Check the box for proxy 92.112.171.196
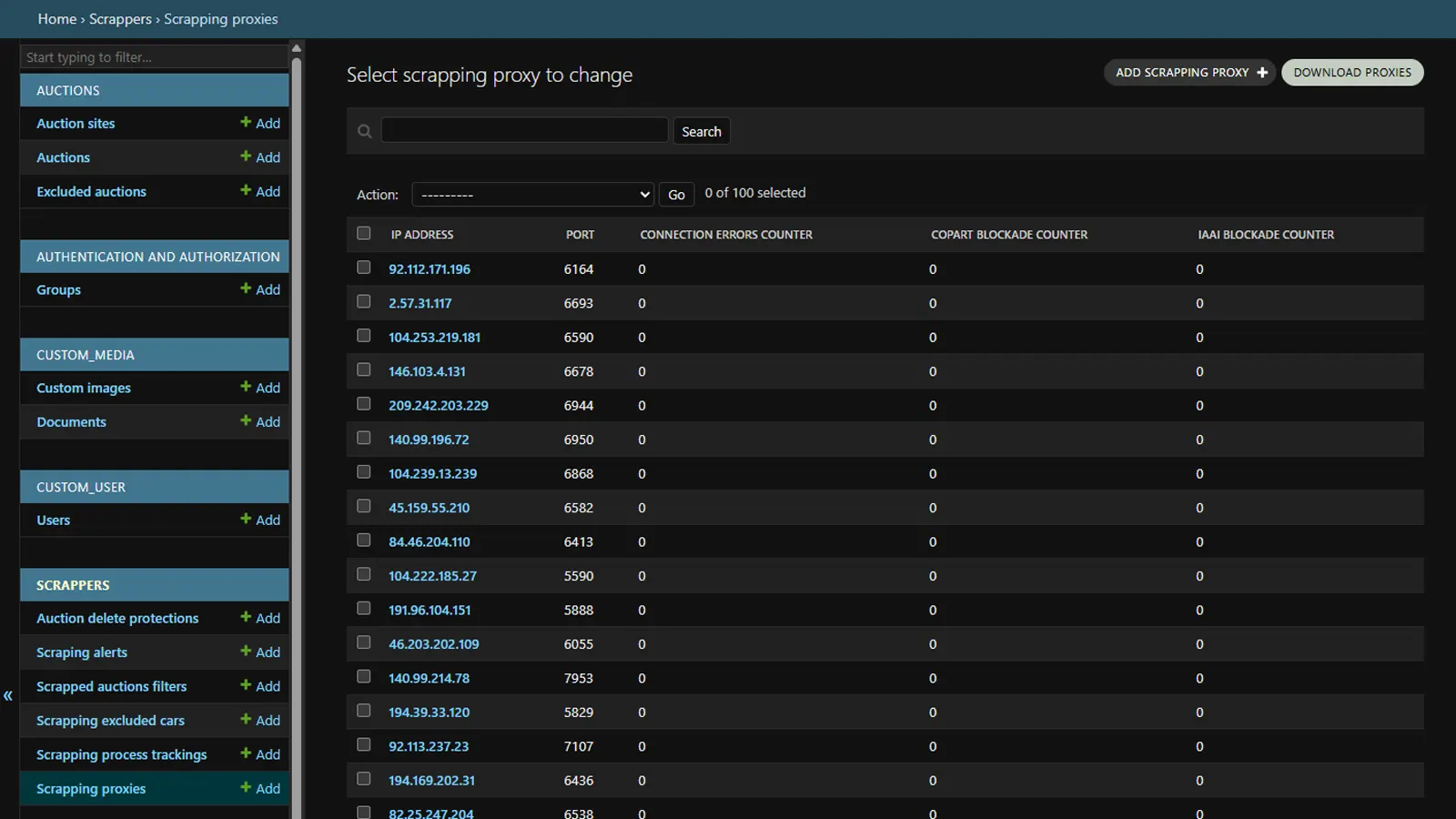This screenshot has width=1456, height=819. (364, 268)
